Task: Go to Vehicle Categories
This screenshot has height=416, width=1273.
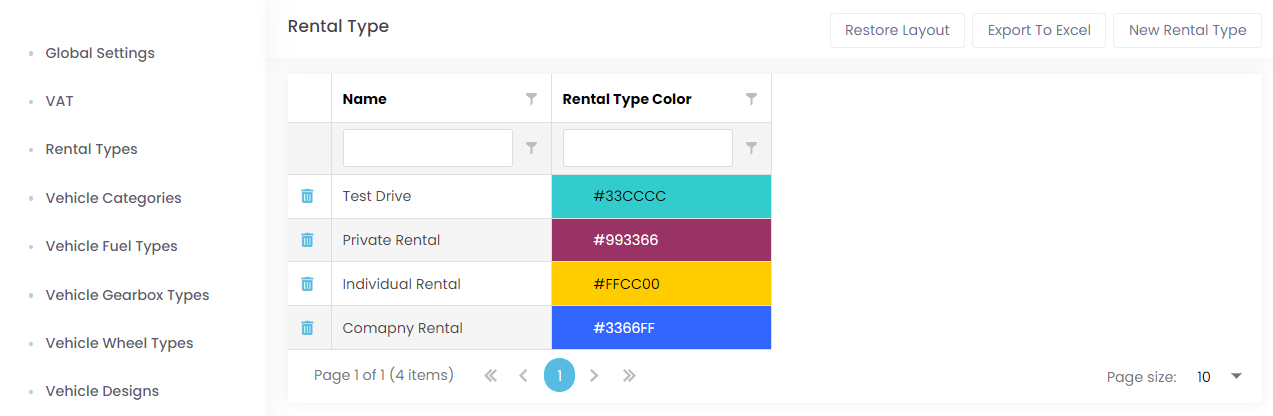Action: (x=113, y=198)
